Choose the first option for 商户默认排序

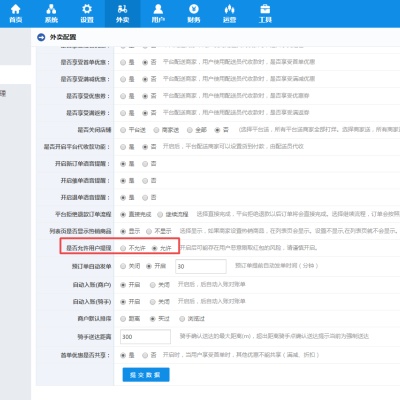point(123,319)
